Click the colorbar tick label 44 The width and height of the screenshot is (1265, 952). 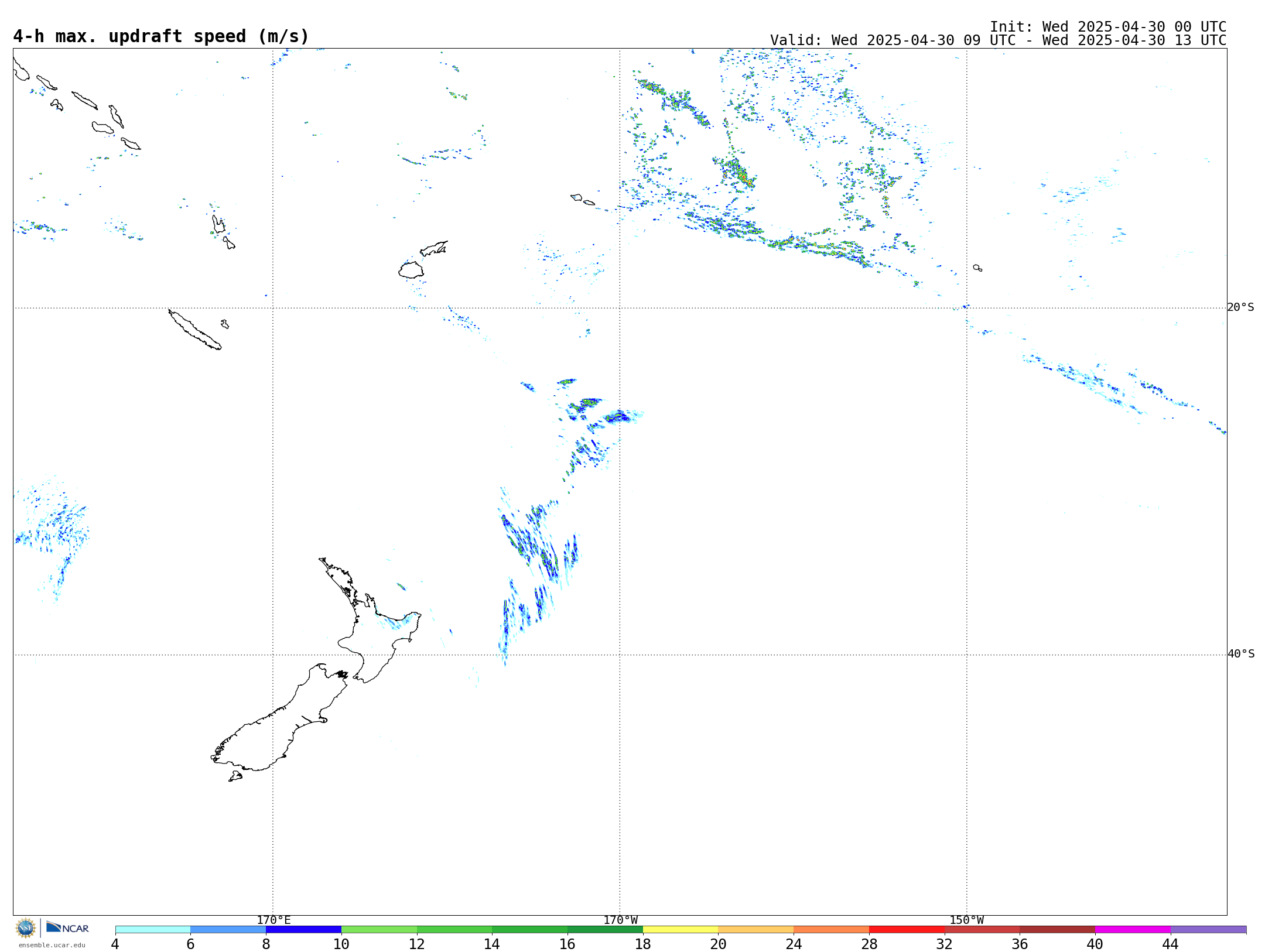coord(1171,944)
